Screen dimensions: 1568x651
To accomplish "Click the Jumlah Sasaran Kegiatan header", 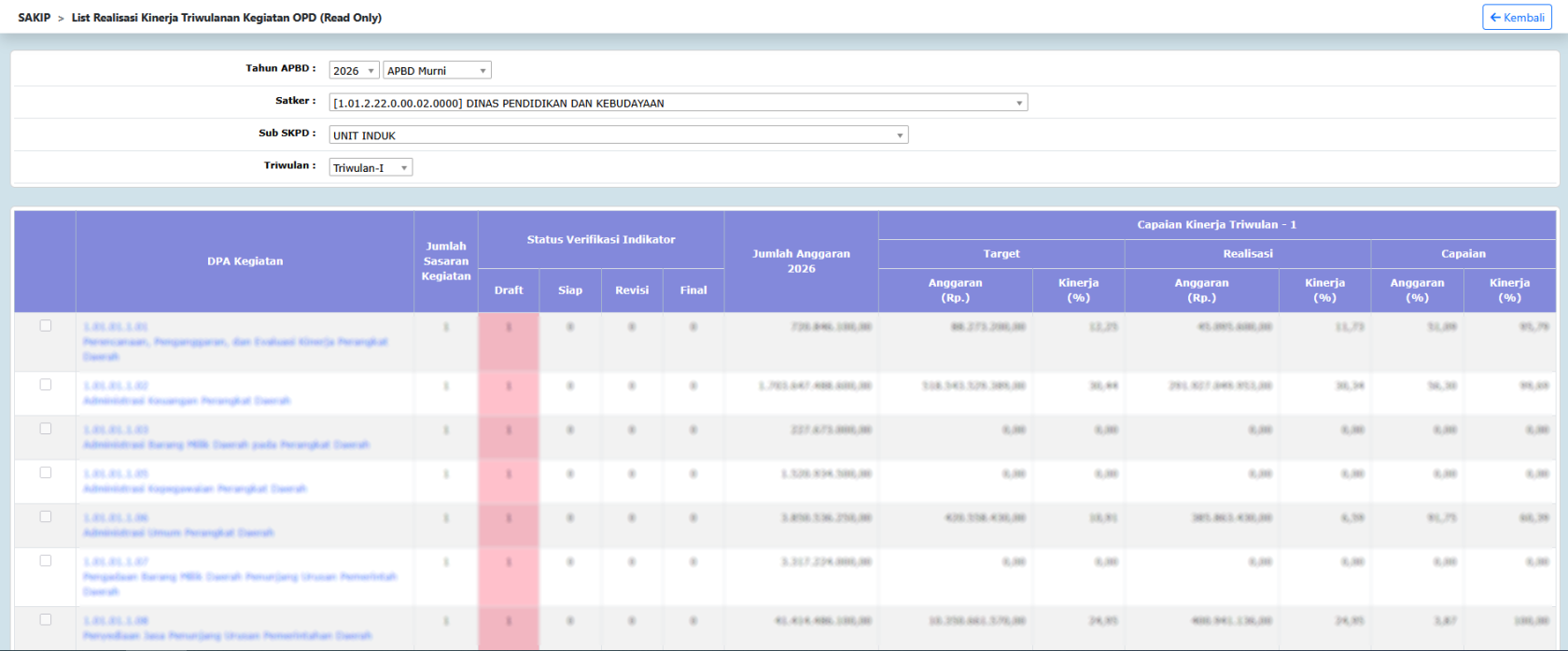I will (446, 262).
